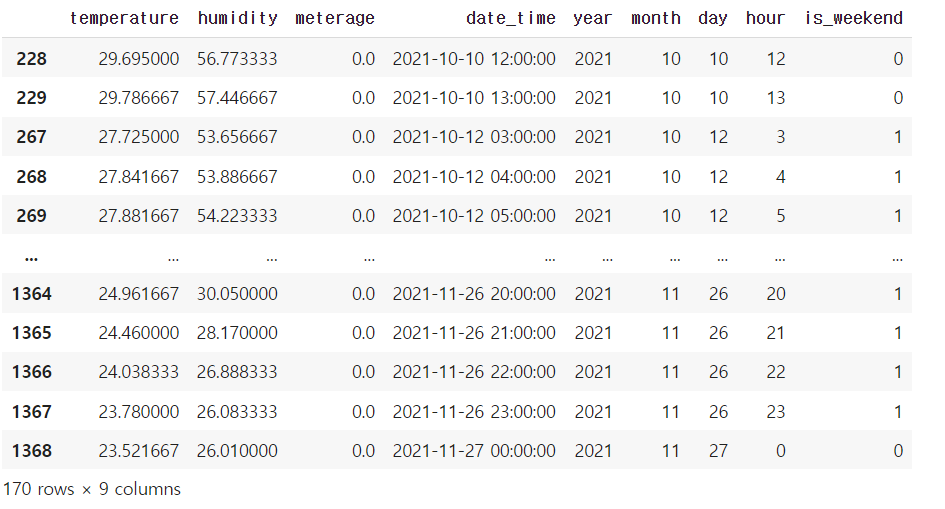
Task: Click meterage value in row 1366
Action: (363, 372)
